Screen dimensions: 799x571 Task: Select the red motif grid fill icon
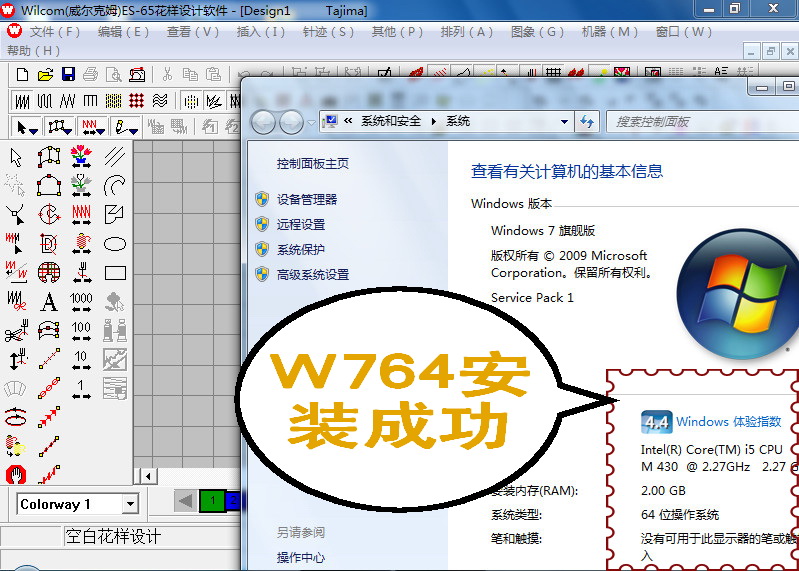pos(137,101)
